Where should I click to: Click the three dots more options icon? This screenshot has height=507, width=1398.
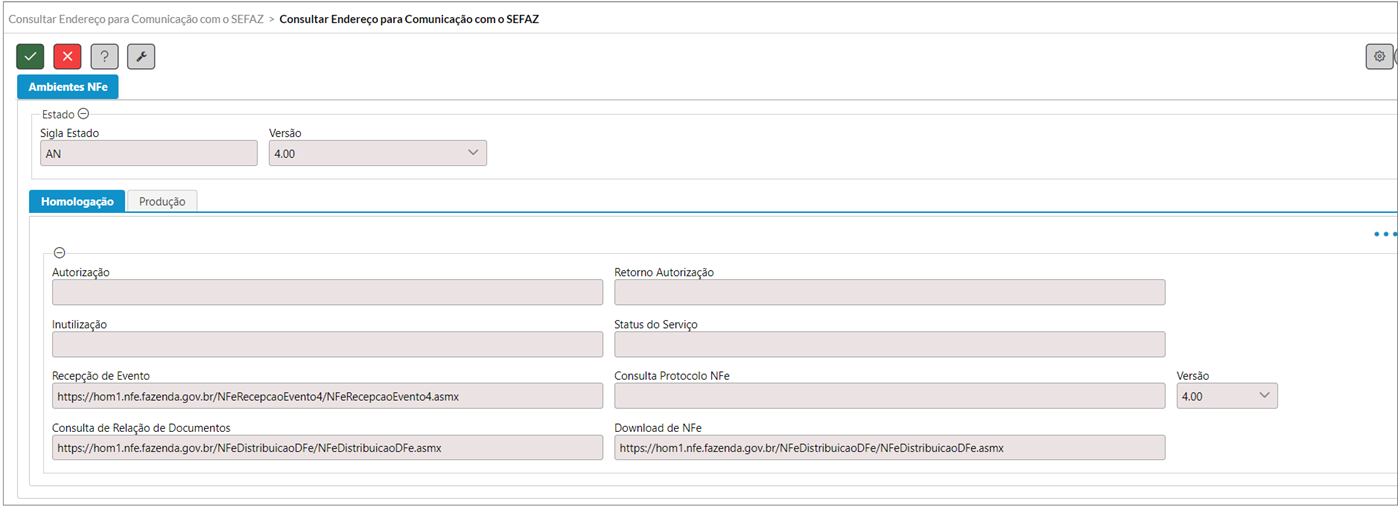click(x=1385, y=234)
